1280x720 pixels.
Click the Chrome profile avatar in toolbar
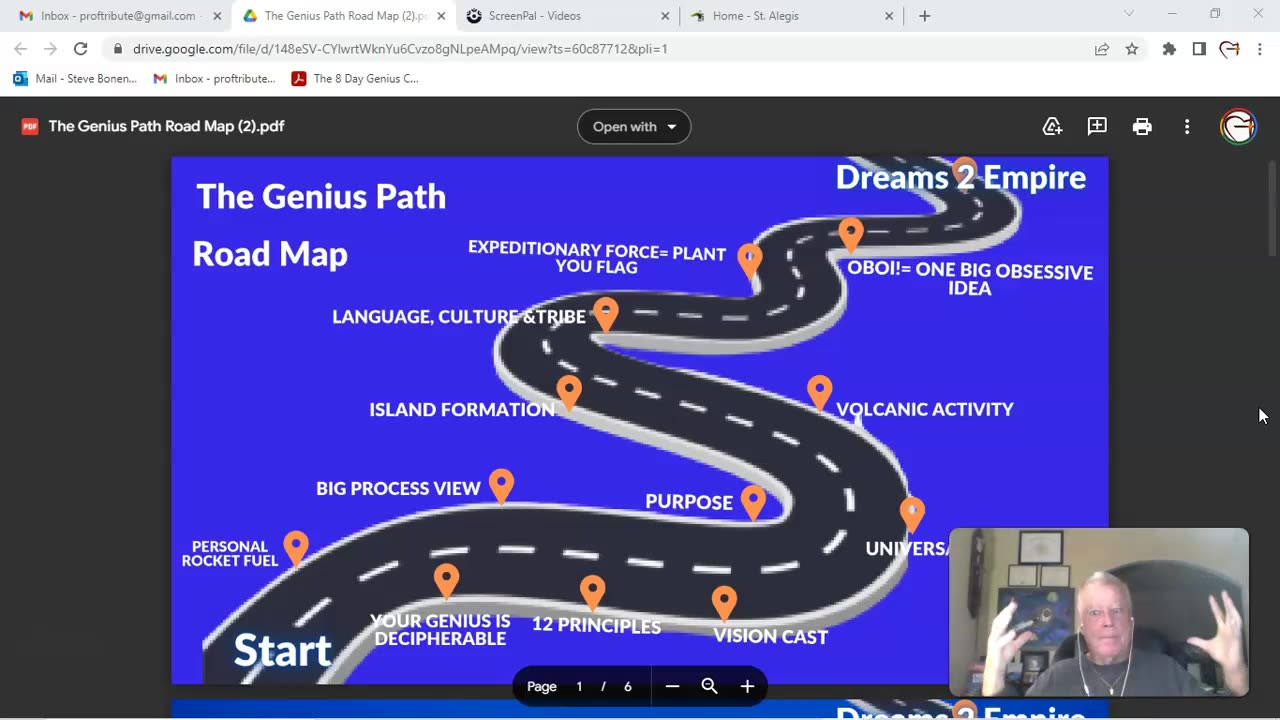pos(1229,48)
